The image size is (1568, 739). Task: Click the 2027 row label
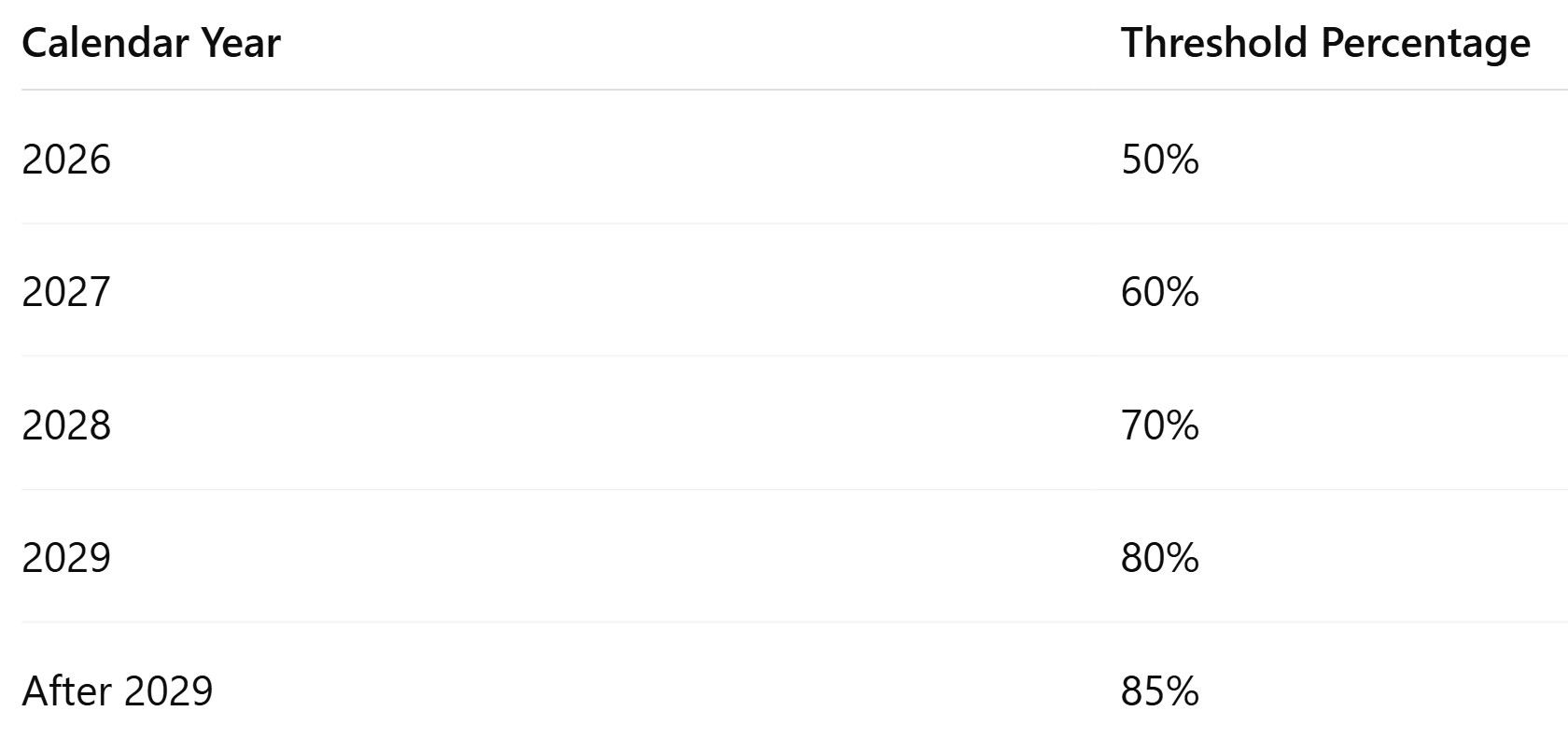pos(66,292)
